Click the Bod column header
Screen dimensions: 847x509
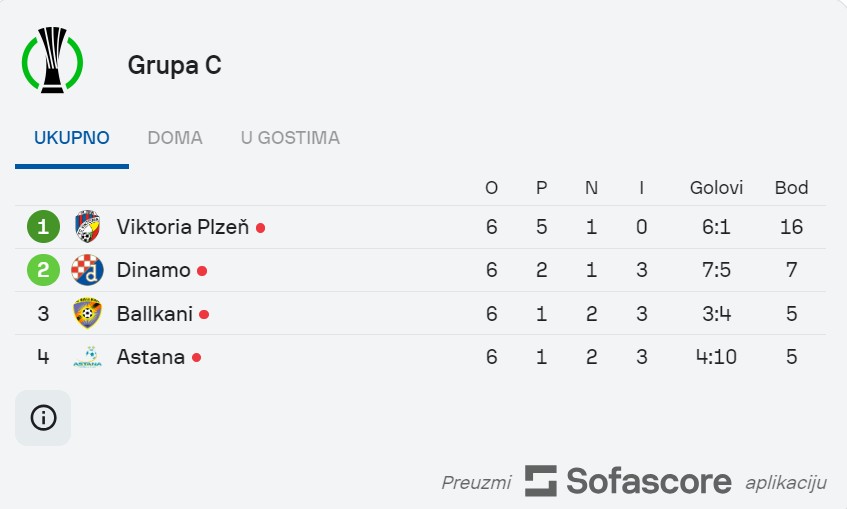(x=791, y=187)
